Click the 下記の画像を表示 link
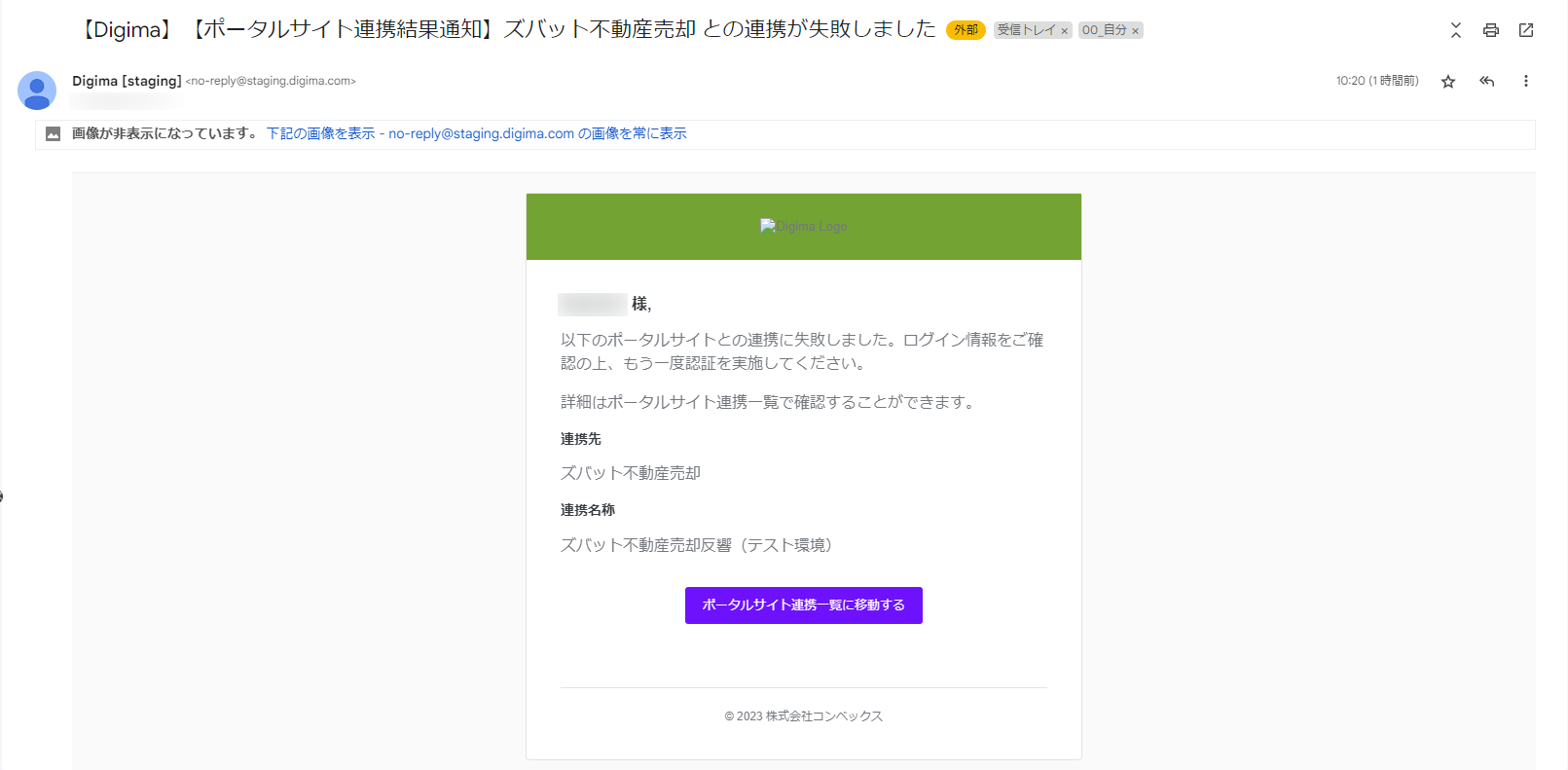 click(x=320, y=134)
